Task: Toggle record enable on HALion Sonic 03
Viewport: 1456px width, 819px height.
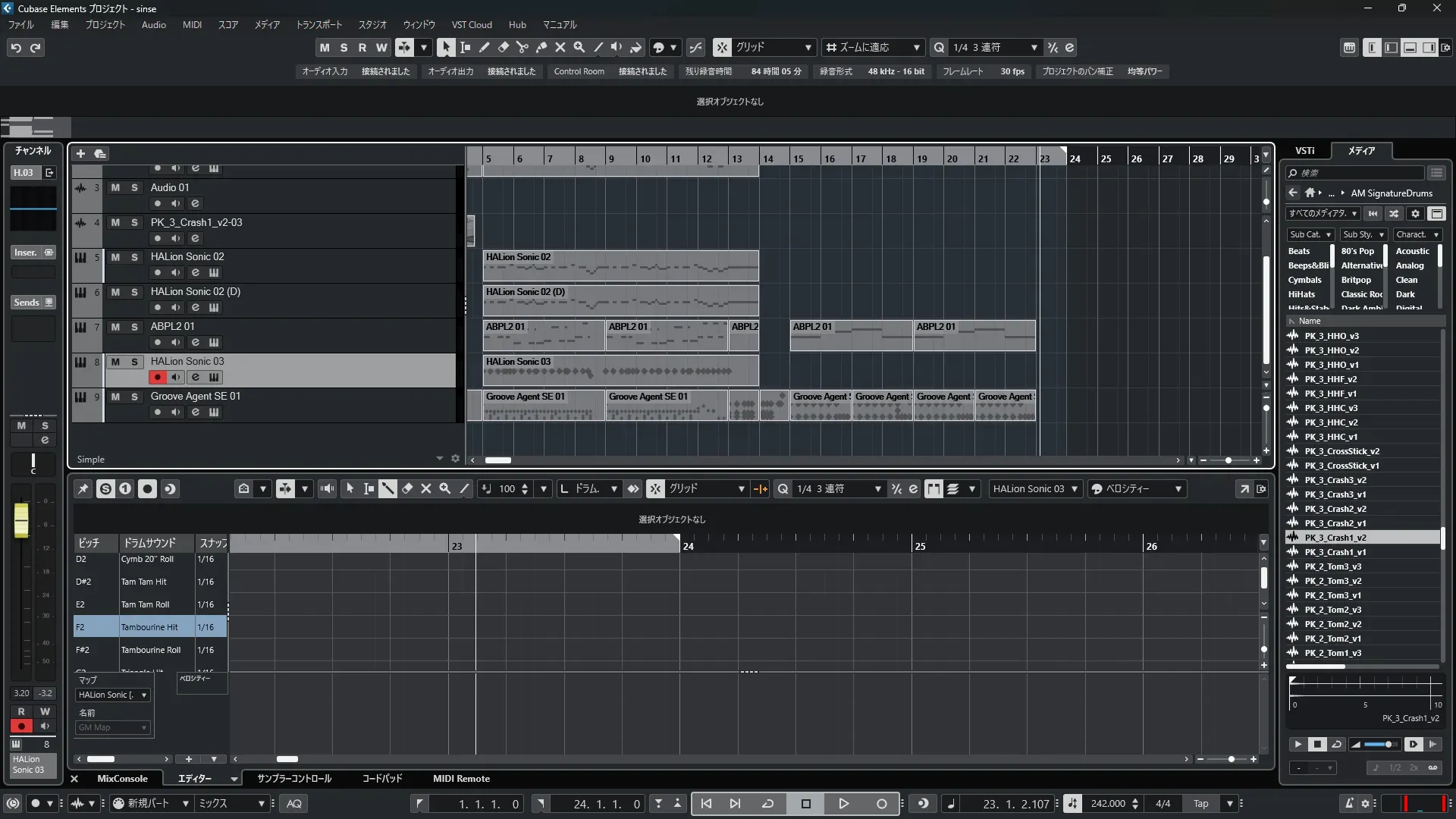Action: [157, 378]
